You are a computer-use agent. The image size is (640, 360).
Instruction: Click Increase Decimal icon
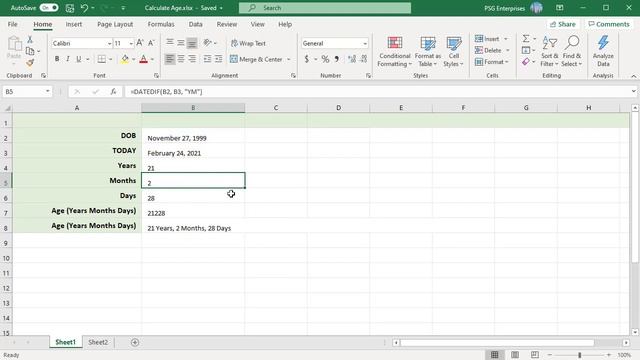click(x=352, y=59)
